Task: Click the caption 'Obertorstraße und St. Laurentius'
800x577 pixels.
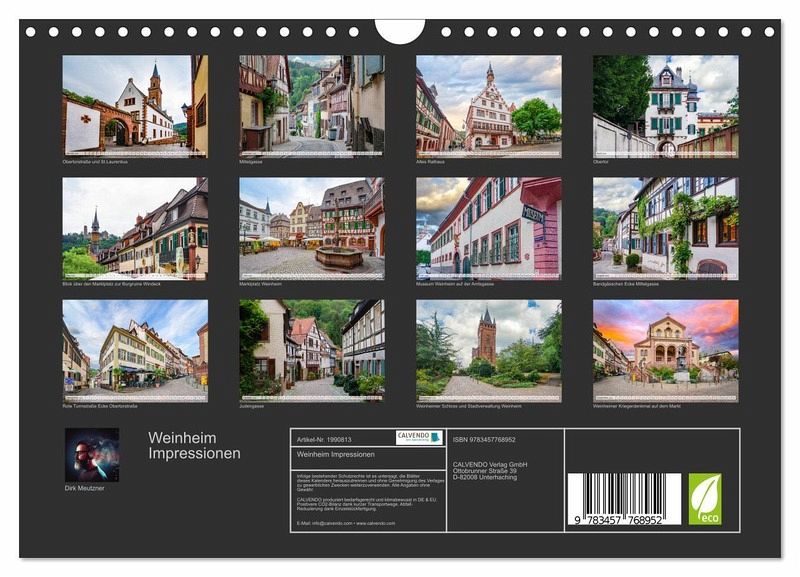Action: pos(95,162)
